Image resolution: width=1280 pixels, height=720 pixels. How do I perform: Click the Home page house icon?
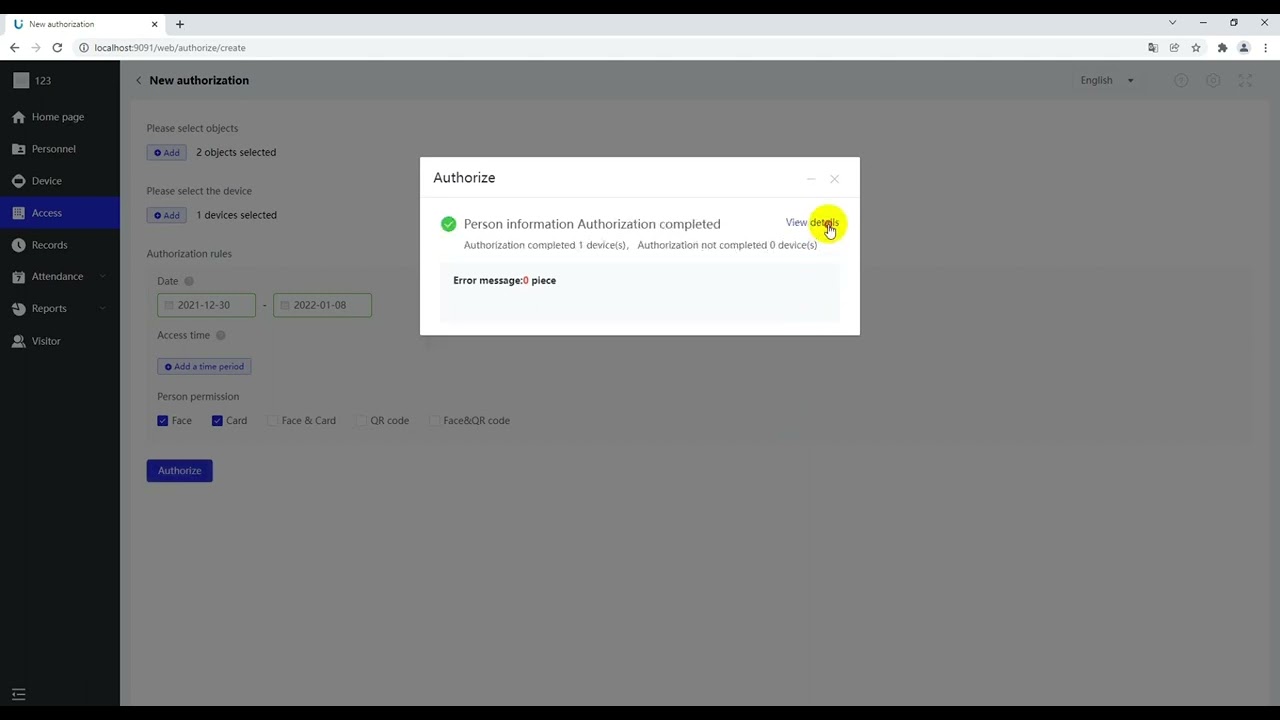tap(18, 117)
